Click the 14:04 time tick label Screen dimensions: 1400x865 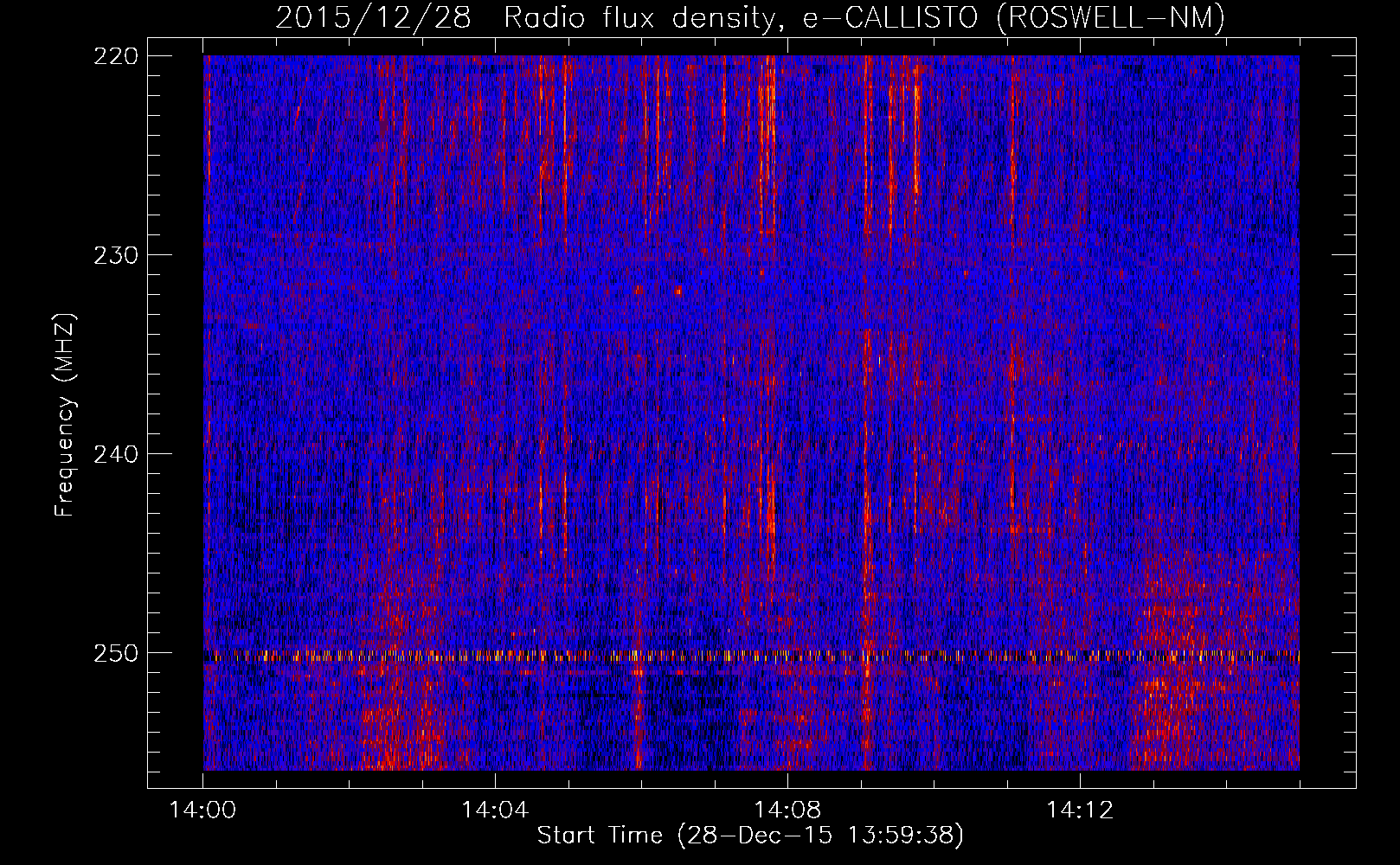pyautogui.click(x=495, y=811)
